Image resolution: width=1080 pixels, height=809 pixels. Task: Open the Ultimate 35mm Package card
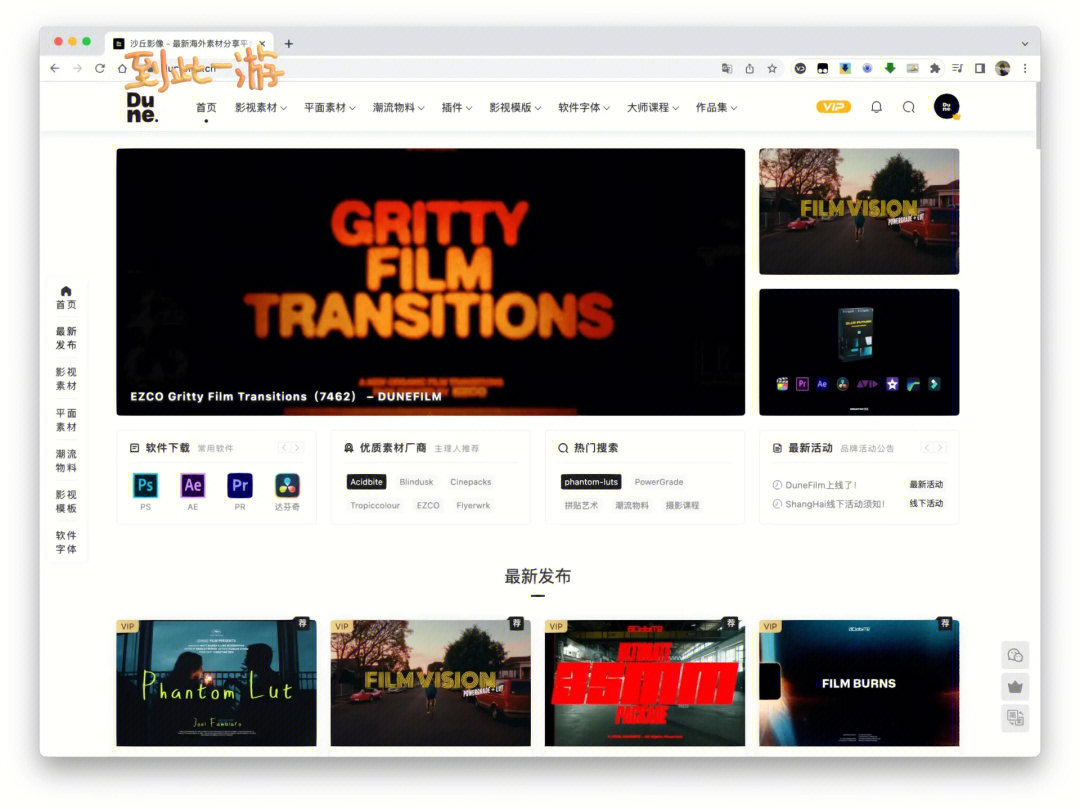[x=645, y=682]
